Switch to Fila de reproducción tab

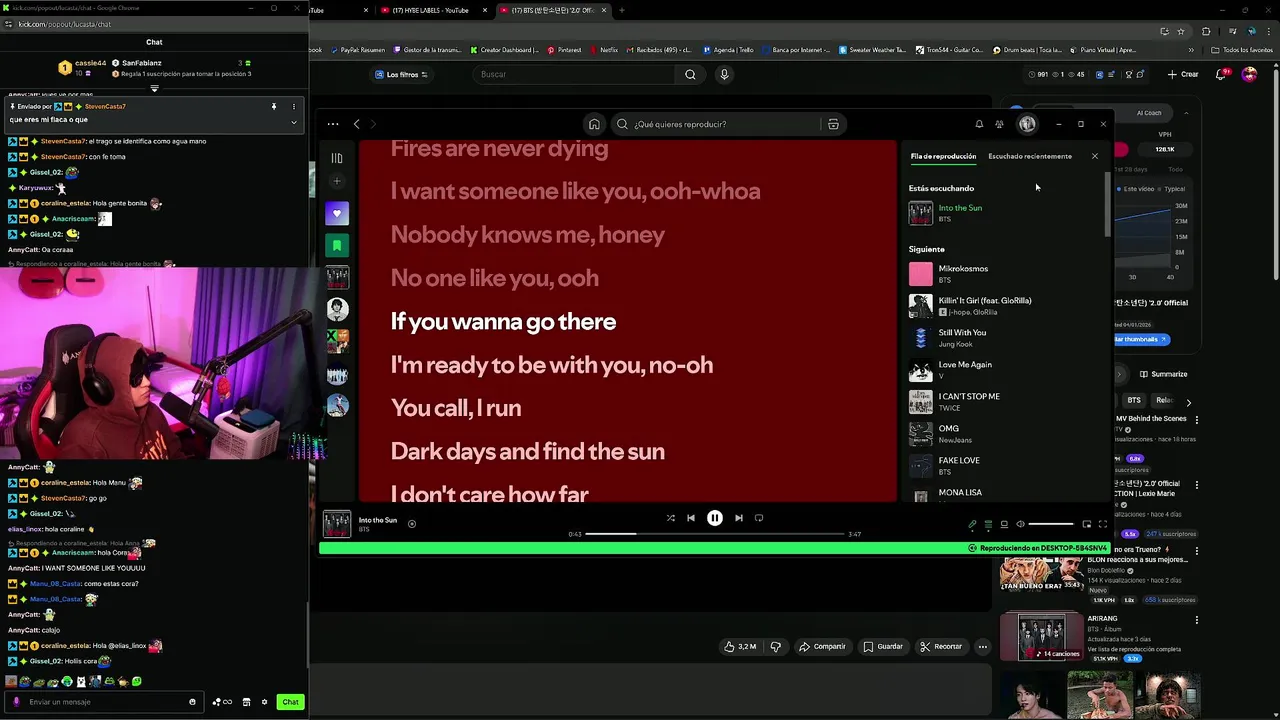[943, 156]
